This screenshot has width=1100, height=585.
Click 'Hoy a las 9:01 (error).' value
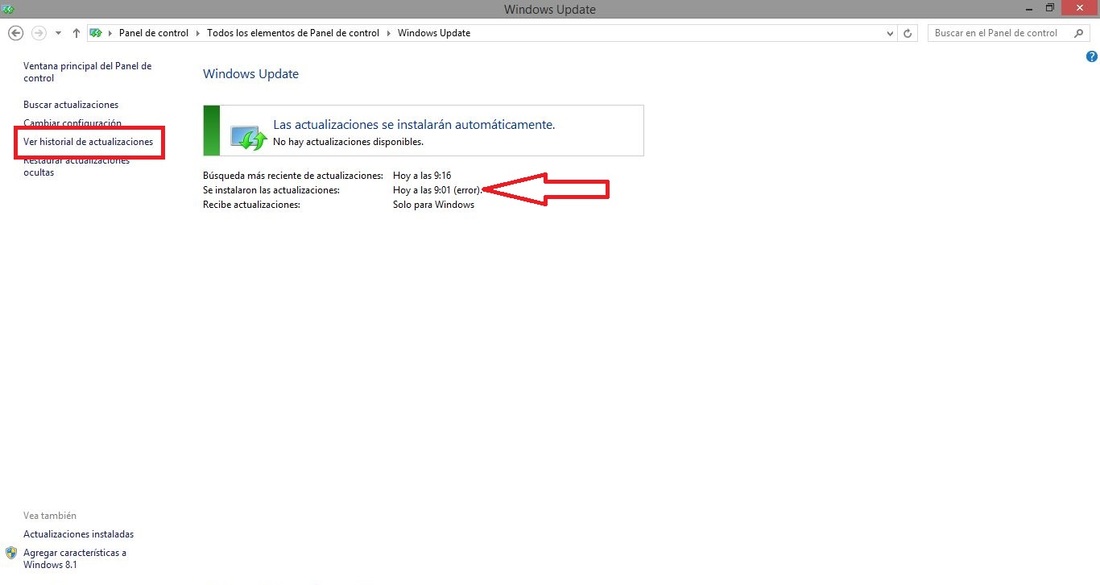point(437,190)
